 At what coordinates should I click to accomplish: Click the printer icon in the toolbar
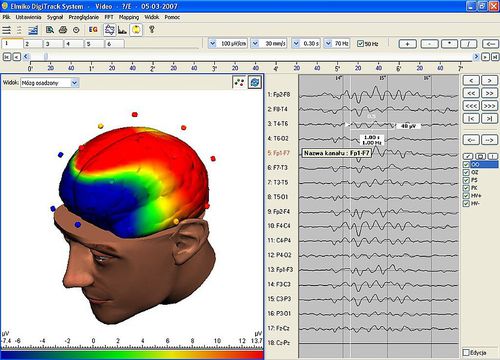tap(63, 30)
